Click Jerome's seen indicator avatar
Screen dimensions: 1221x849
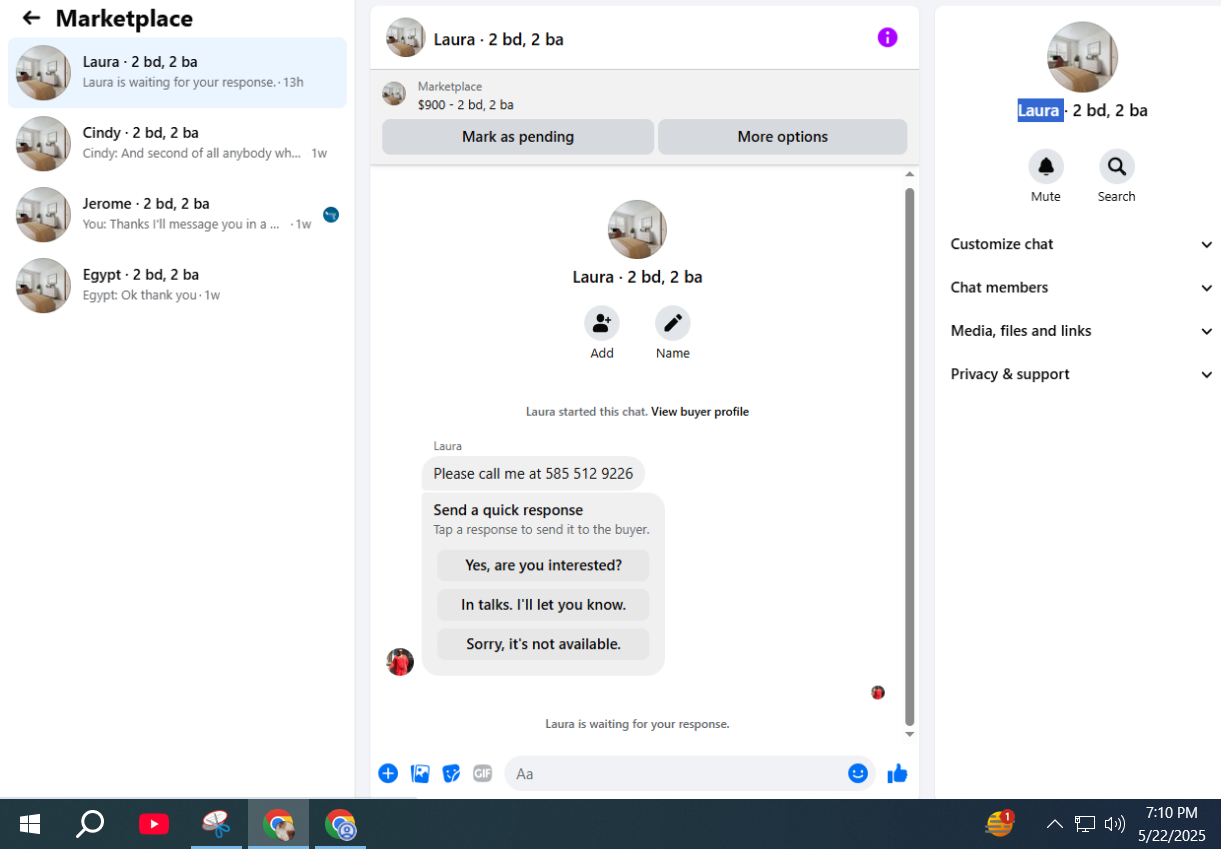coord(331,214)
